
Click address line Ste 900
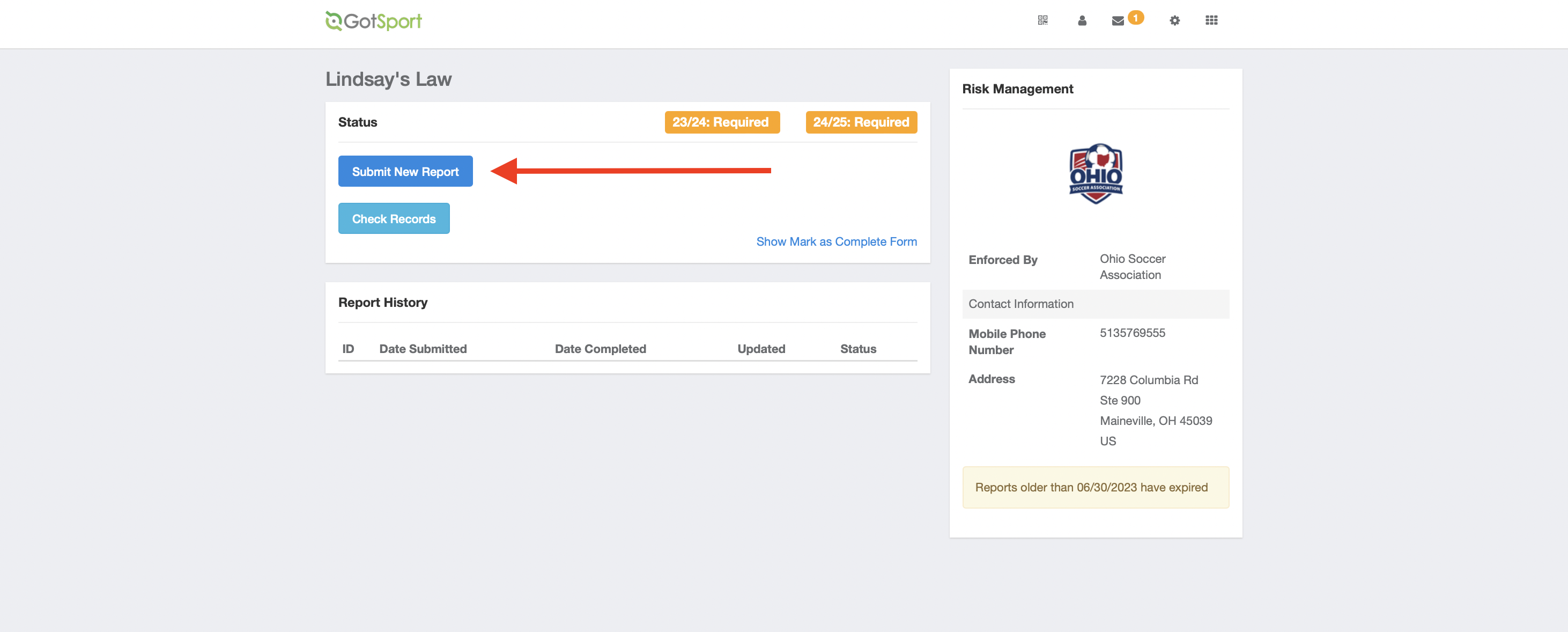point(1119,401)
